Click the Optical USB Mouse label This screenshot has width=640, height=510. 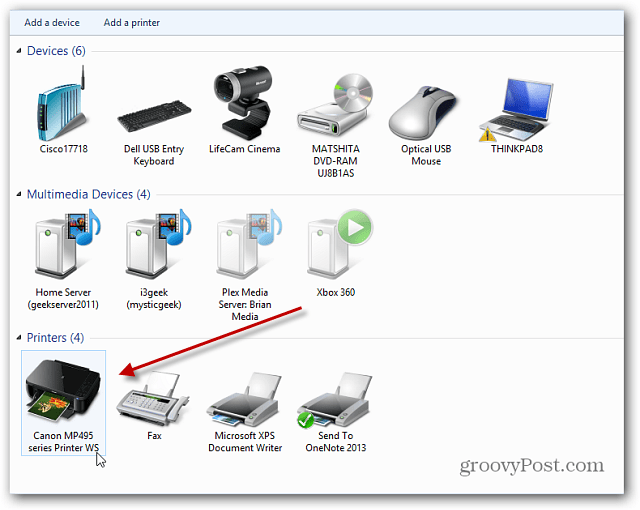pos(426,155)
